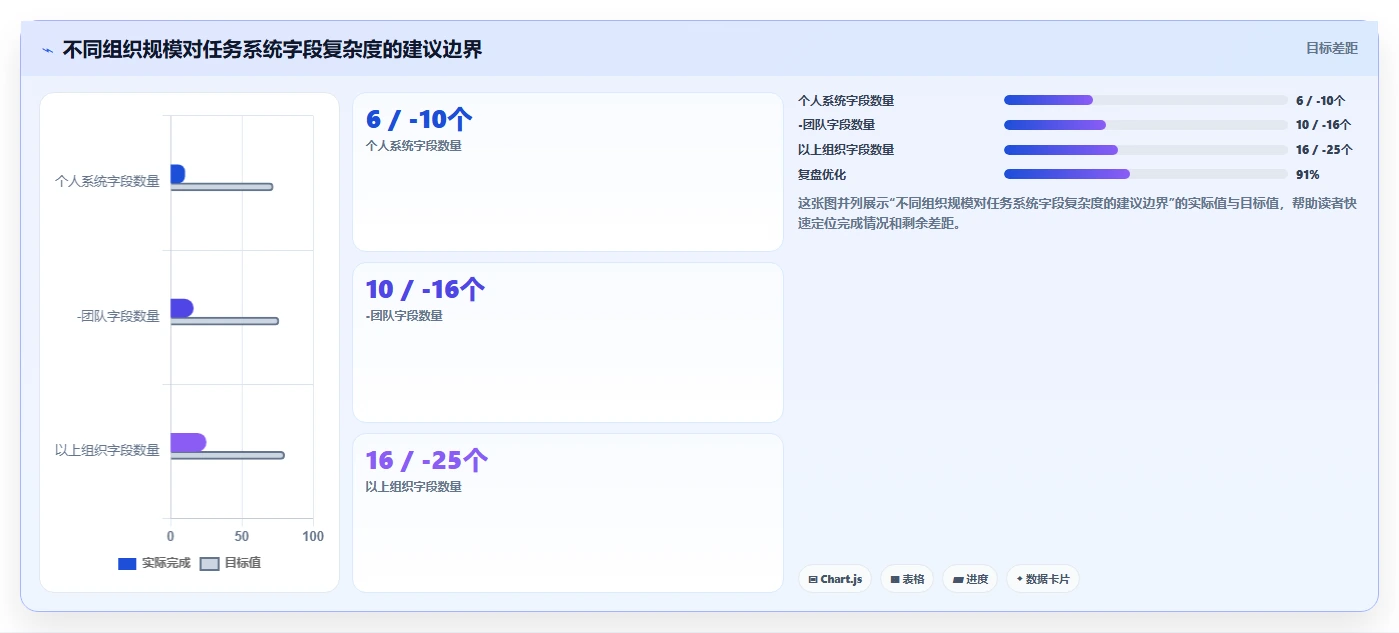The height and width of the screenshot is (633, 1399).
Task: Click the 复盘优化 progress bar
Action: [x=1146, y=174]
